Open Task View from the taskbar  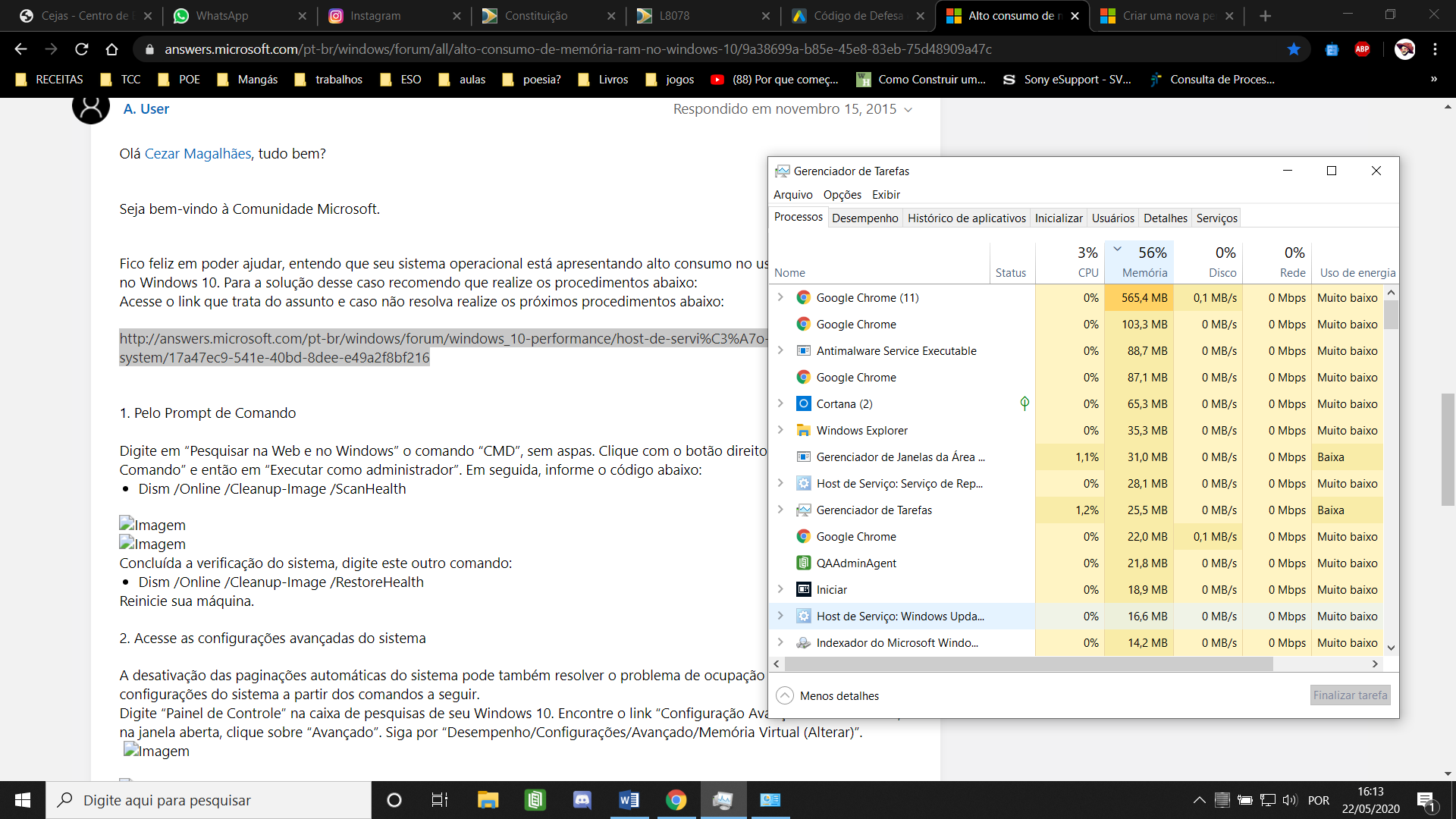click(440, 800)
